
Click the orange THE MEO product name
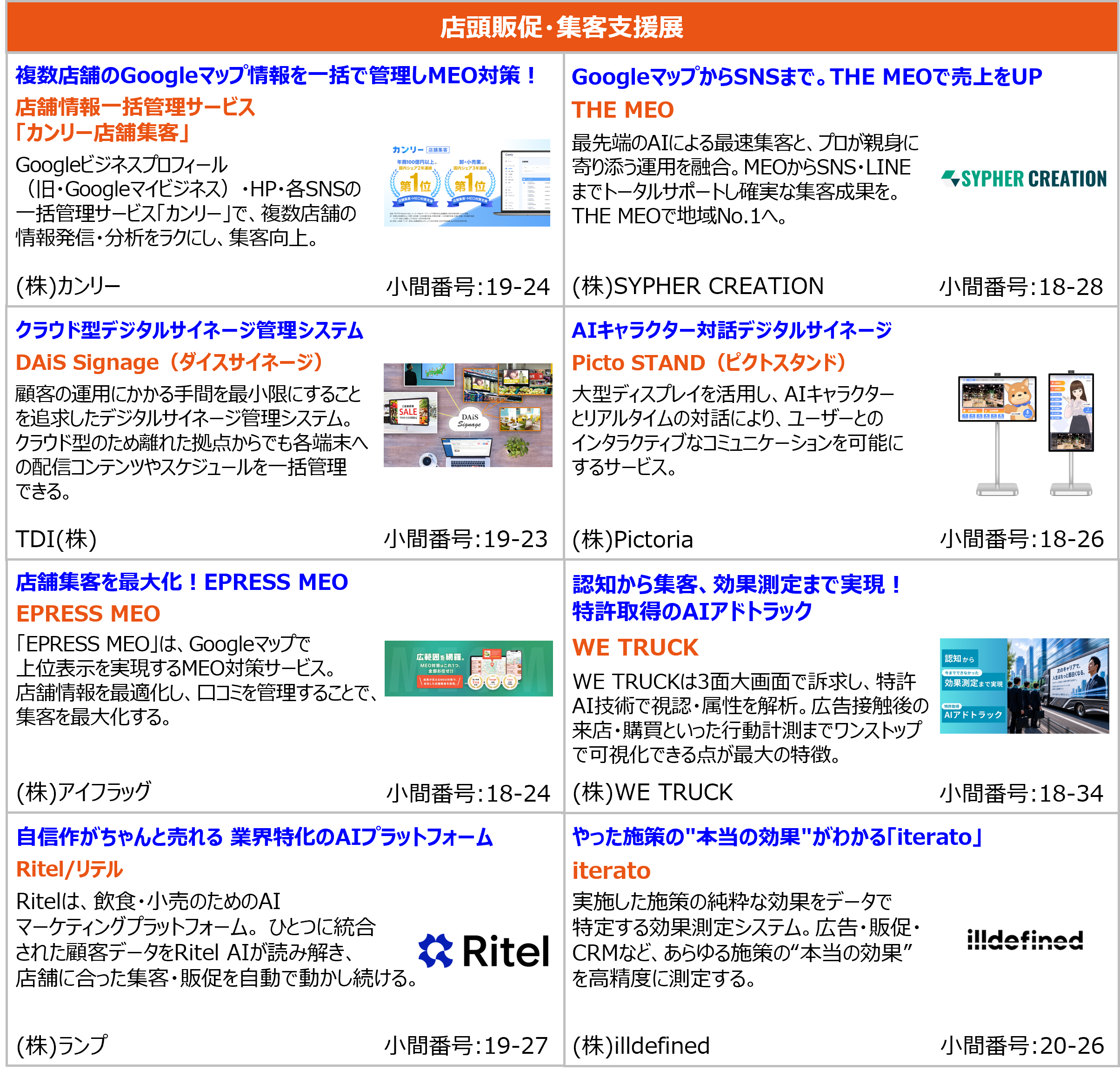pos(623,110)
